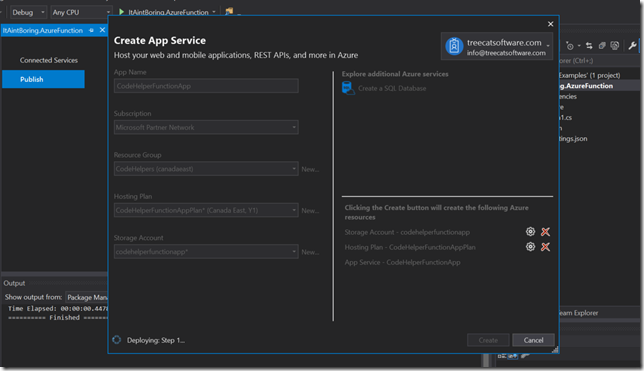Viewport: 644px width, 371px height.
Task: Open the Resource Group dropdown
Action: [206, 169]
